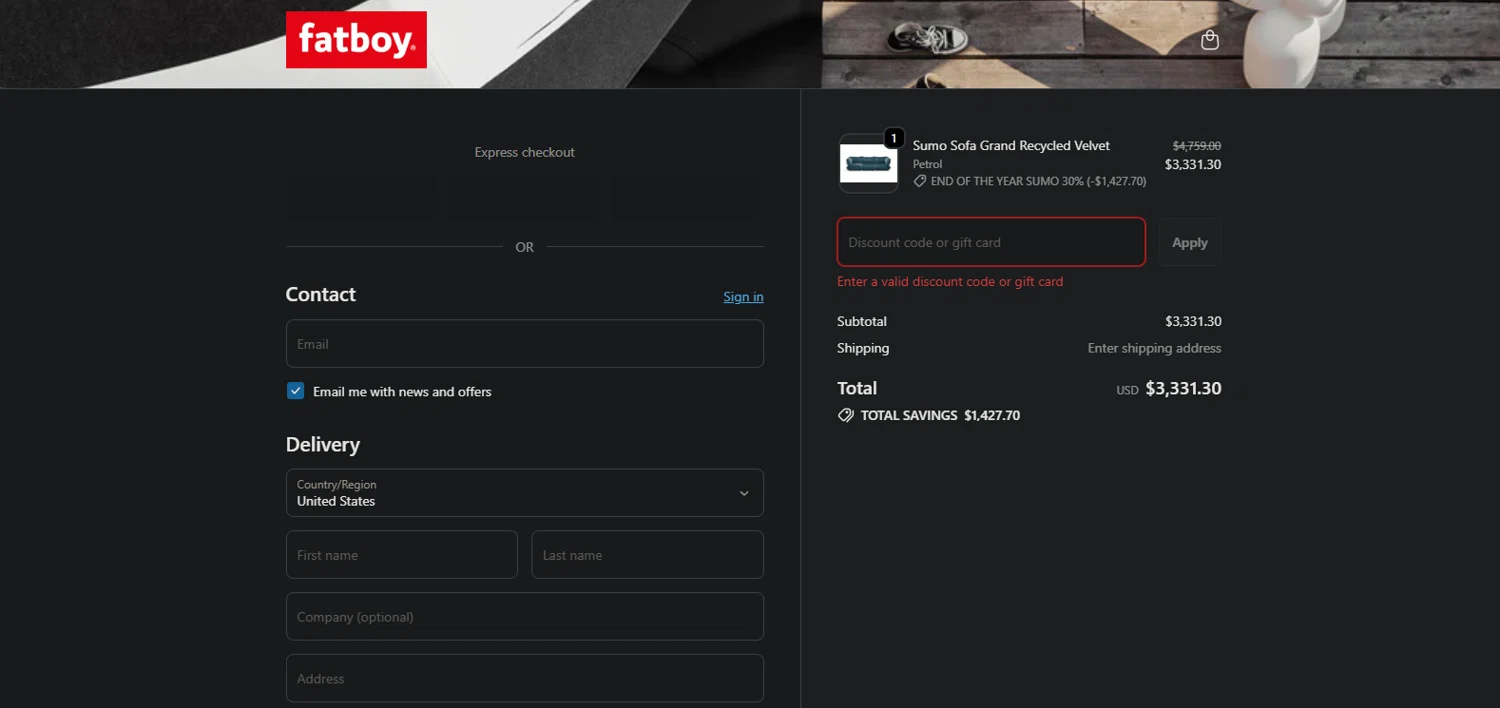The image size is (1500, 708).
Task: Toggle Email me with news and offers
Action: tap(295, 391)
